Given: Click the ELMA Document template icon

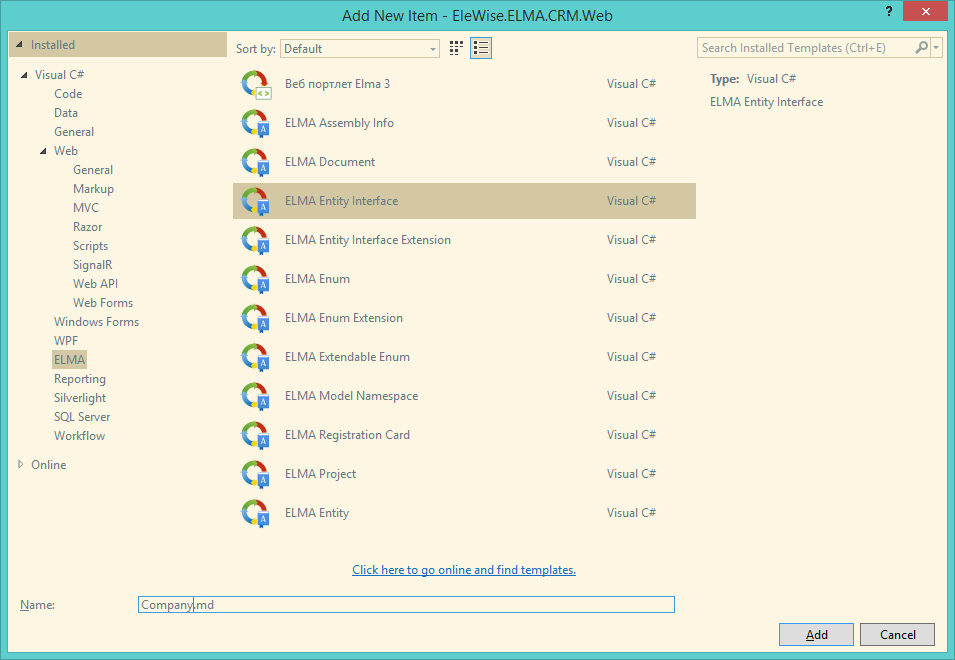Looking at the screenshot, I should pos(256,162).
